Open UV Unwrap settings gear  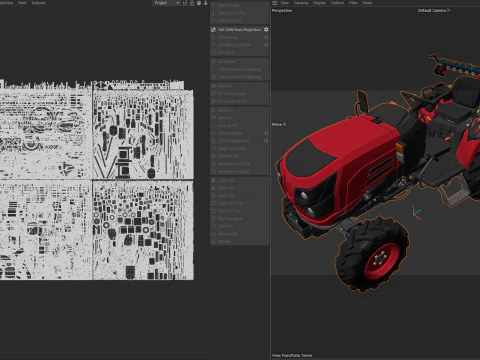pyautogui.click(x=266, y=37)
